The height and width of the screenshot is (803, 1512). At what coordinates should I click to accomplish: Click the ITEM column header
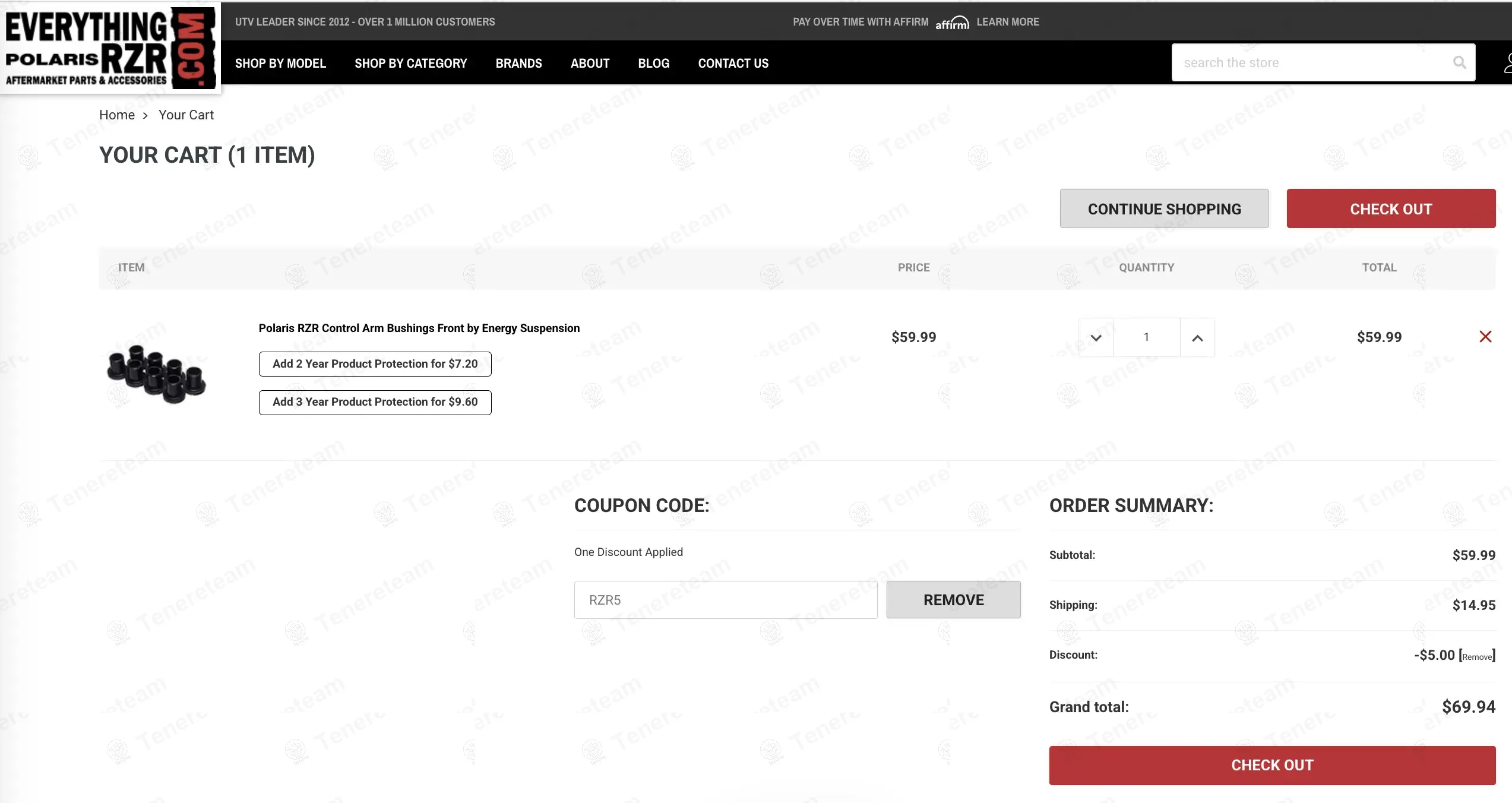(131, 267)
